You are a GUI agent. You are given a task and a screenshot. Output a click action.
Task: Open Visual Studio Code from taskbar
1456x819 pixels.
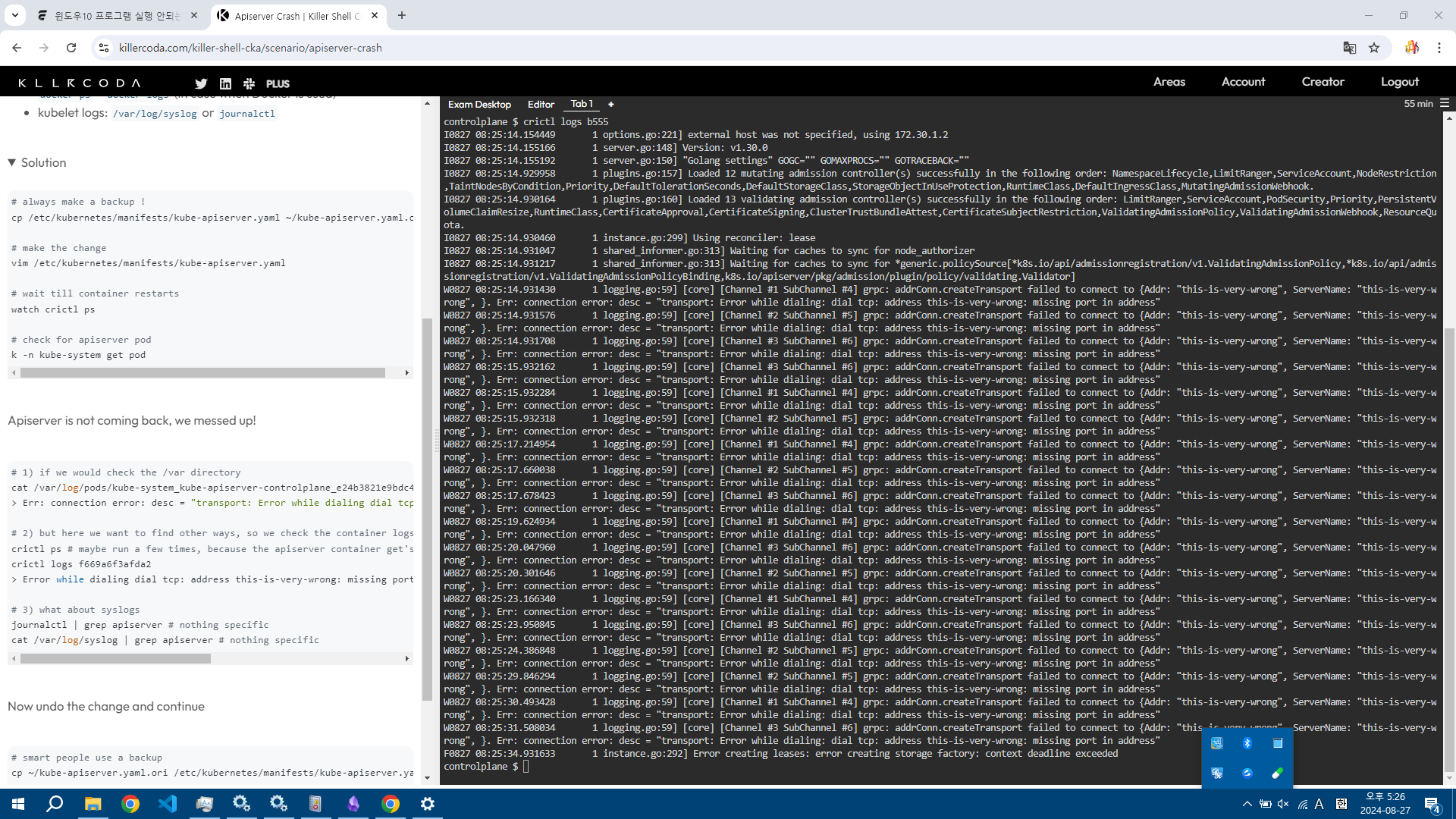pos(168,804)
